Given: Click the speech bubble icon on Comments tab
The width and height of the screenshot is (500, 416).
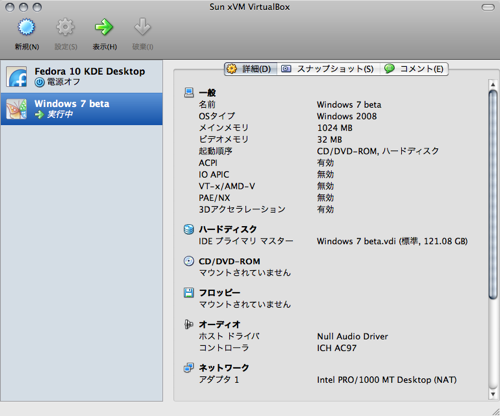Looking at the screenshot, I should tap(389, 69).
